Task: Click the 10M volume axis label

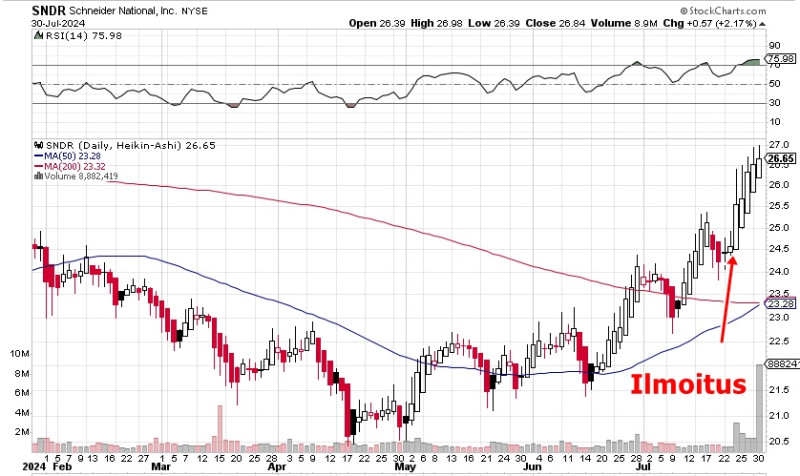Action: pyautogui.click(x=19, y=354)
